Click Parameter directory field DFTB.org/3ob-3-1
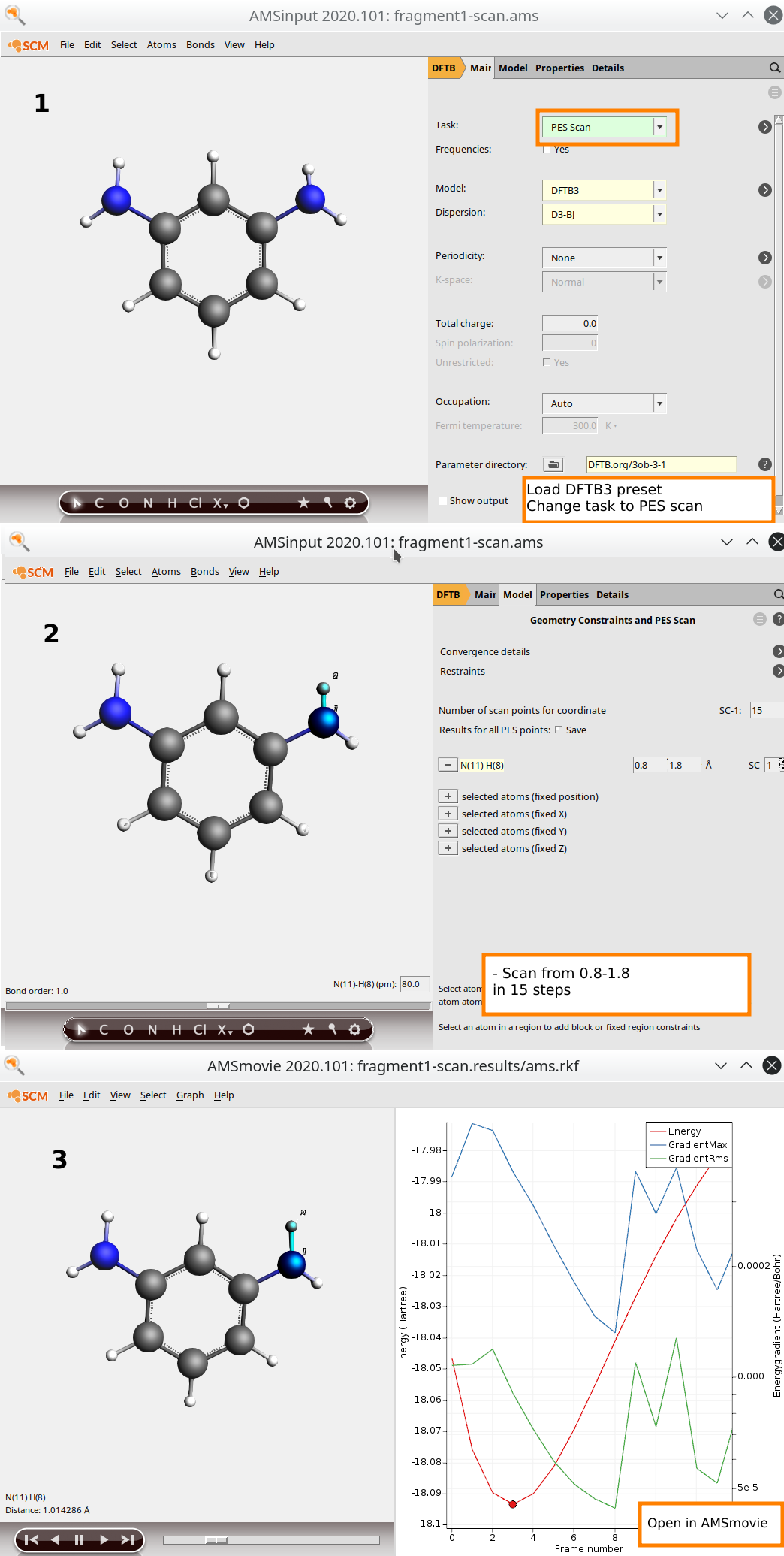This screenshot has width=784, height=1556. coord(661,464)
